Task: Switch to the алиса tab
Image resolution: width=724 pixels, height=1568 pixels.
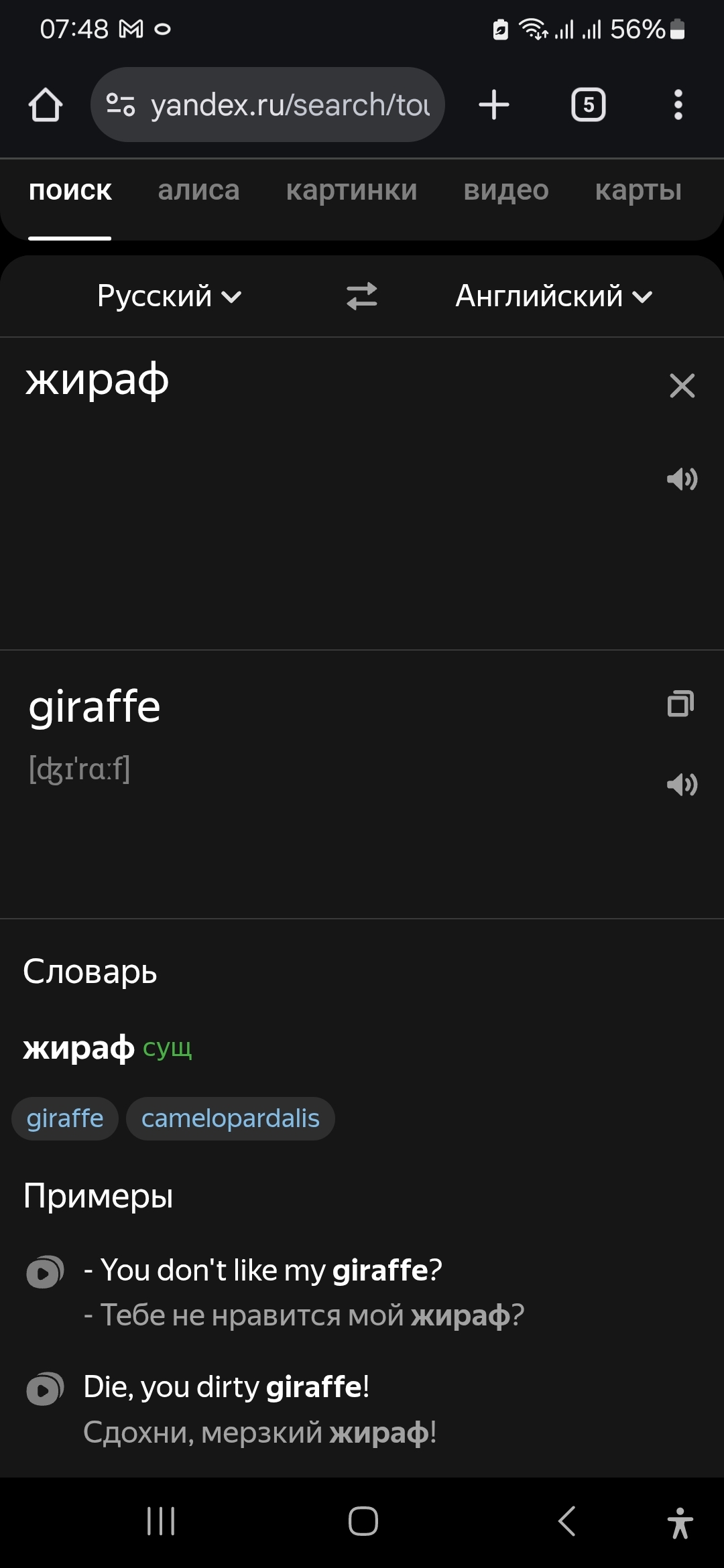Action: tap(198, 191)
